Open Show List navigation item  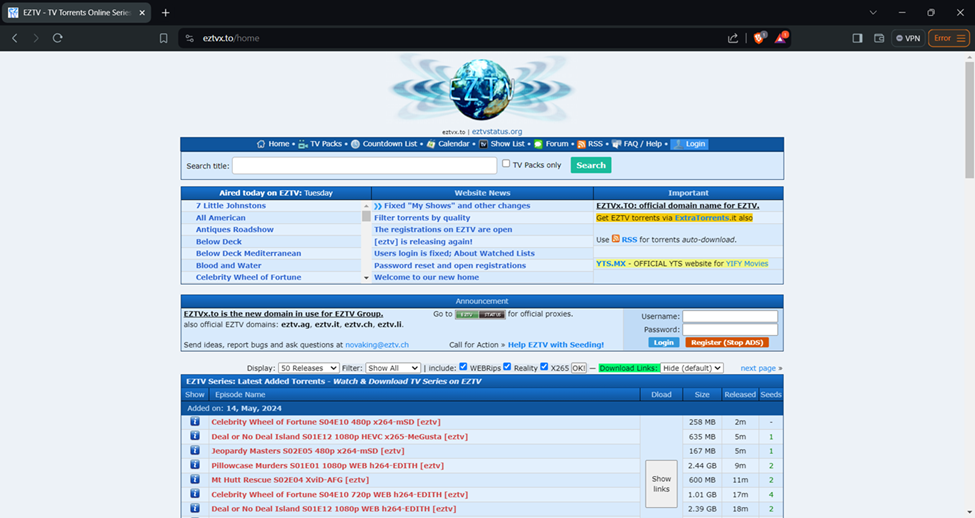point(507,144)
